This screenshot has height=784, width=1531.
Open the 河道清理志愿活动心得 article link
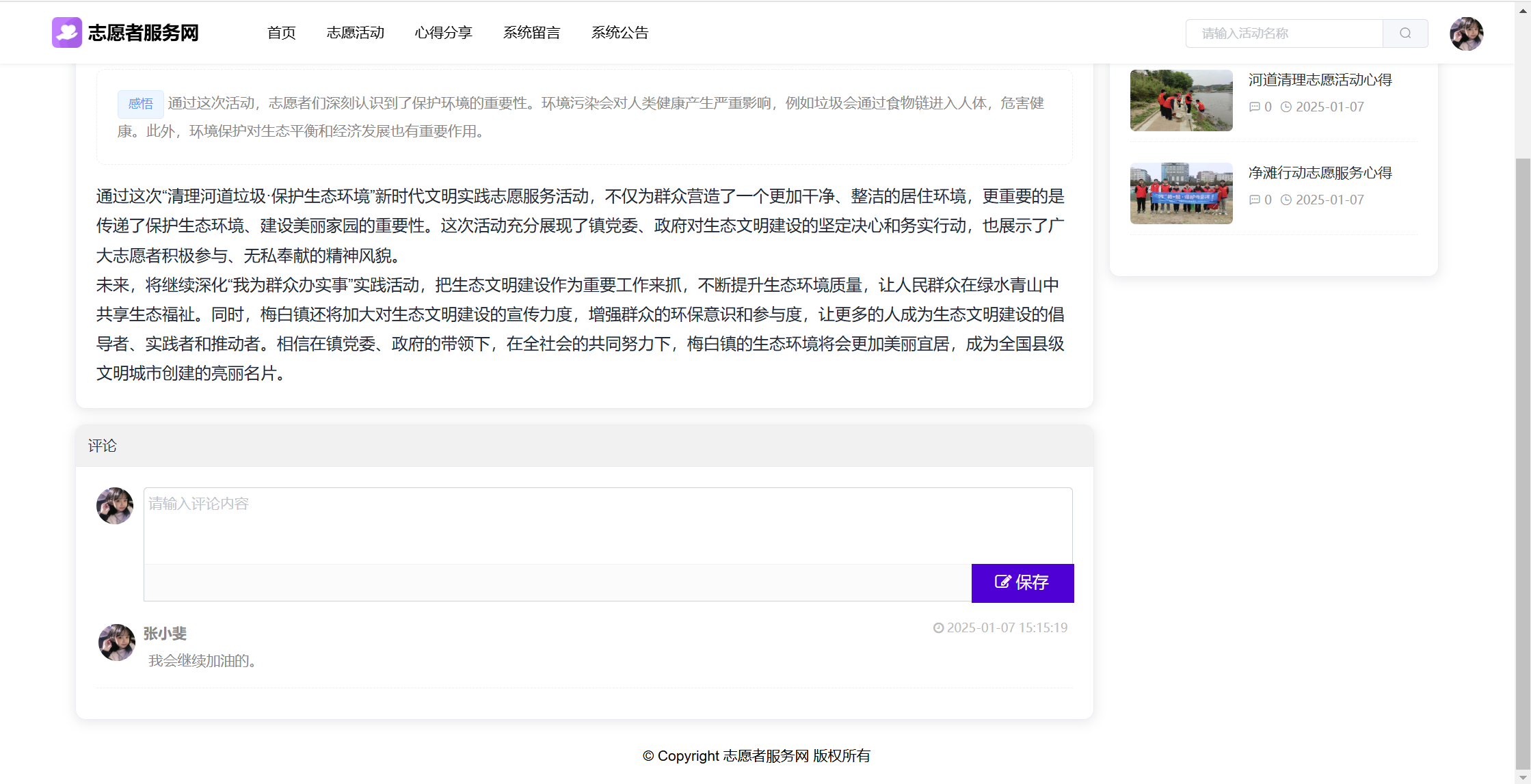pos(1320,80)
